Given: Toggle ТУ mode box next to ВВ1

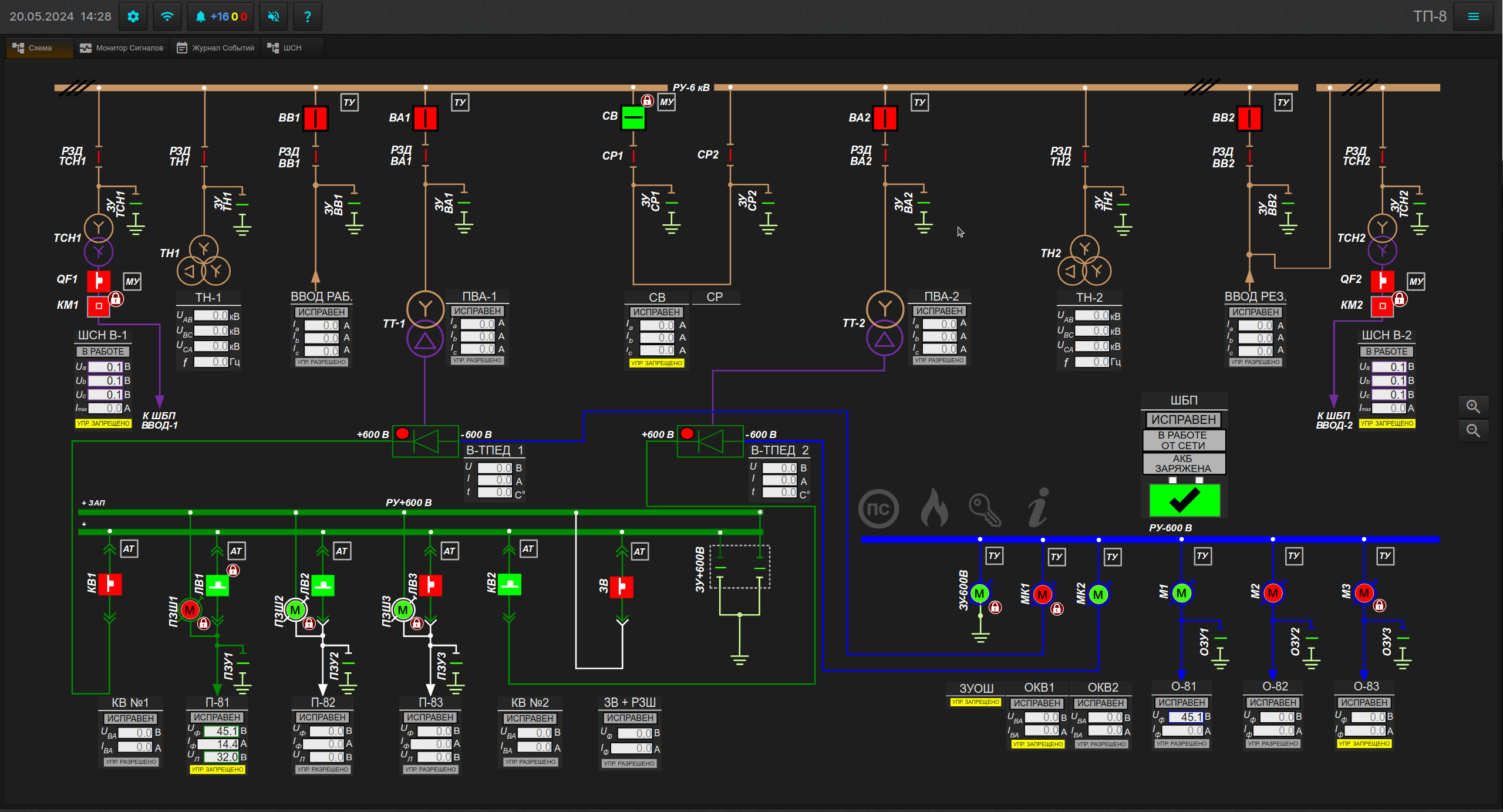Looking at the screenshot, I should pos(349,102).
